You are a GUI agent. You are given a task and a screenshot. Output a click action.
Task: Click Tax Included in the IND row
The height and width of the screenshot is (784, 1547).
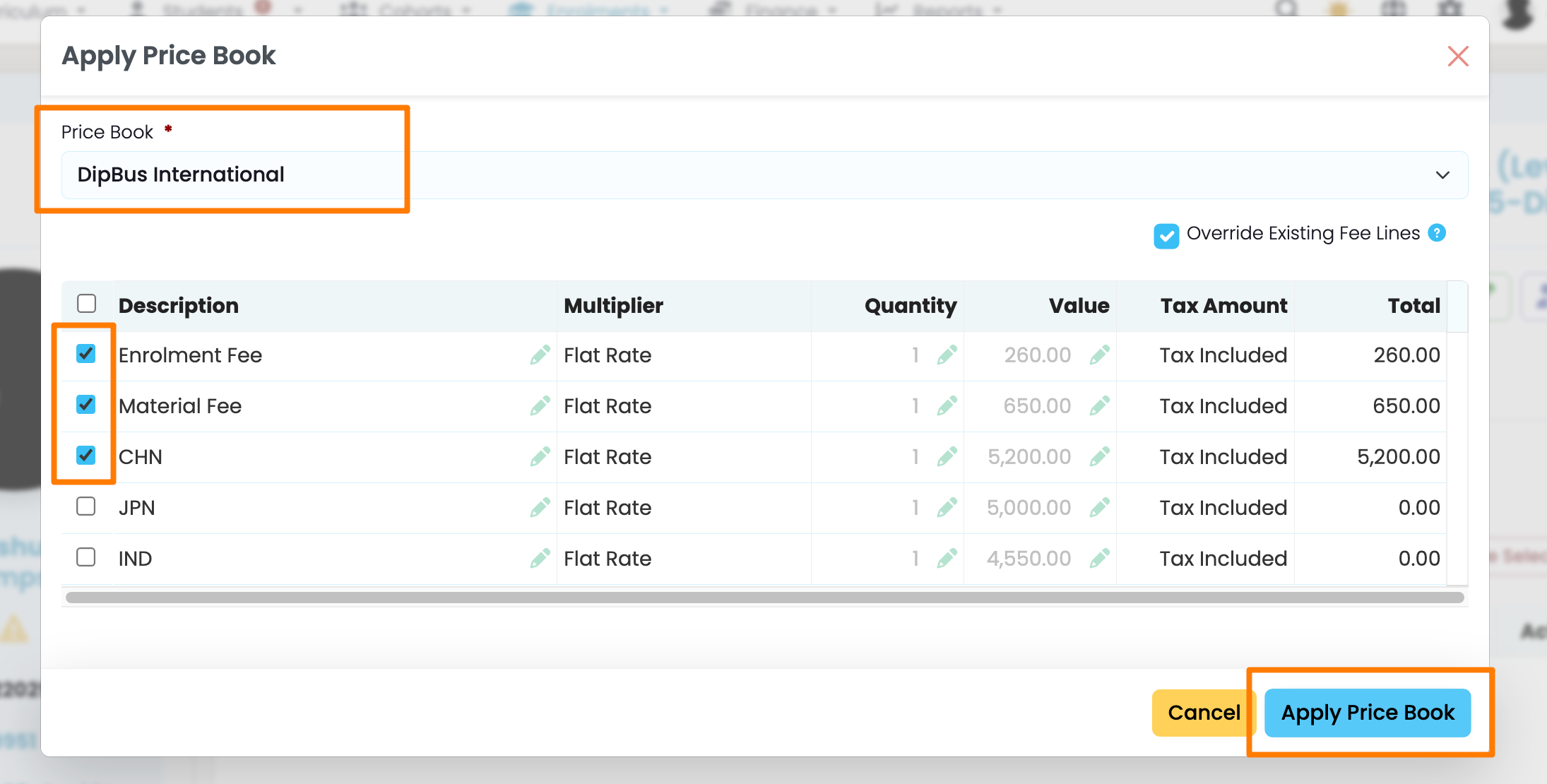[x=1223, y=559]
